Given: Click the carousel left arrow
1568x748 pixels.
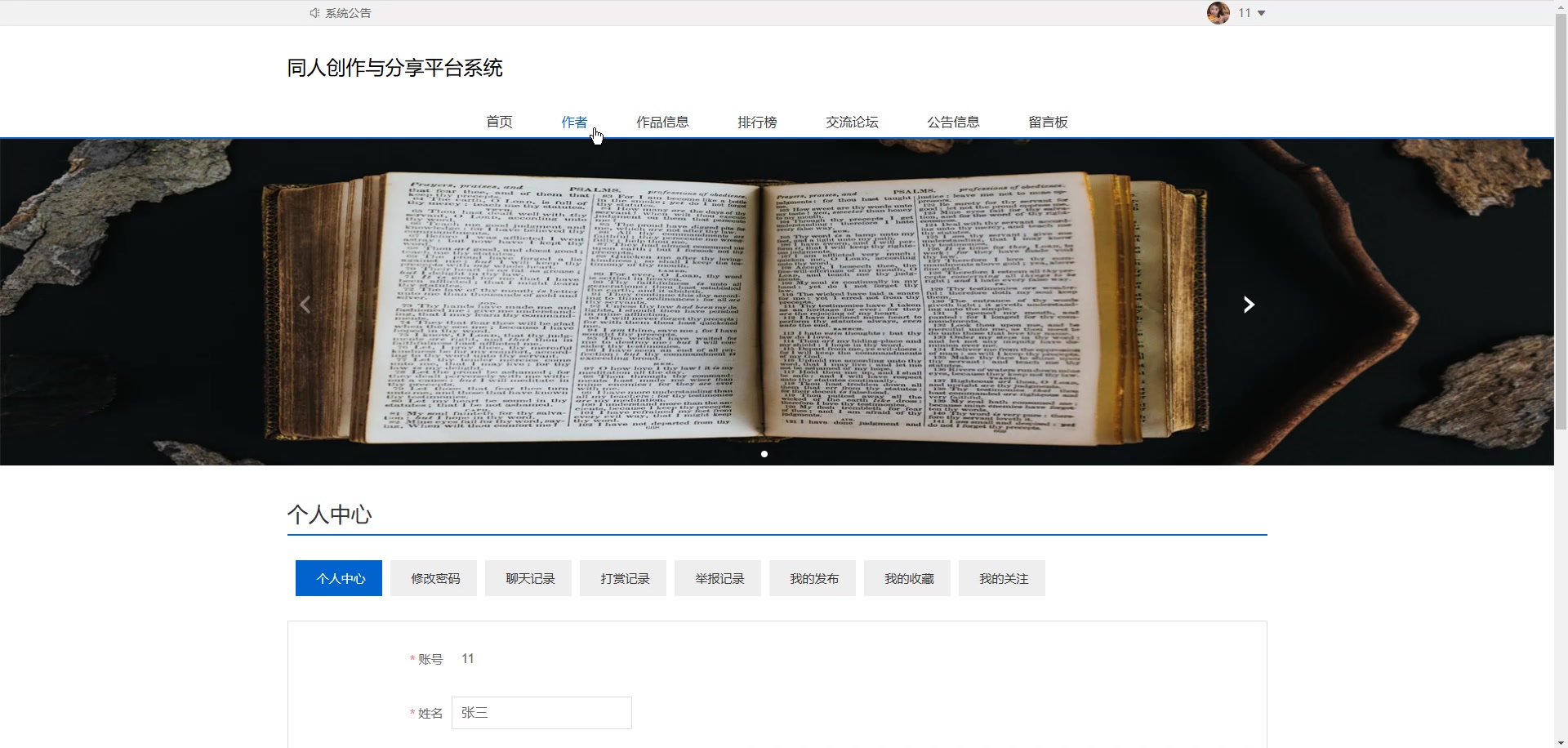Looking at the screenshot, I should pos(305,303).
